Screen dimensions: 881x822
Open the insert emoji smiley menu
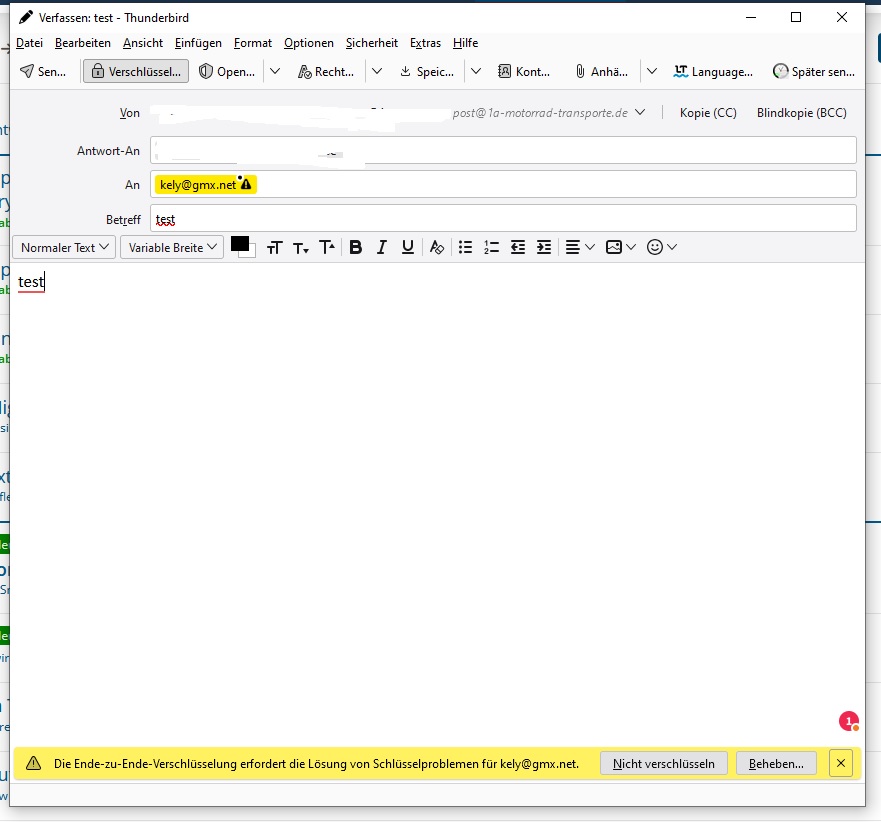pos(662,247)
